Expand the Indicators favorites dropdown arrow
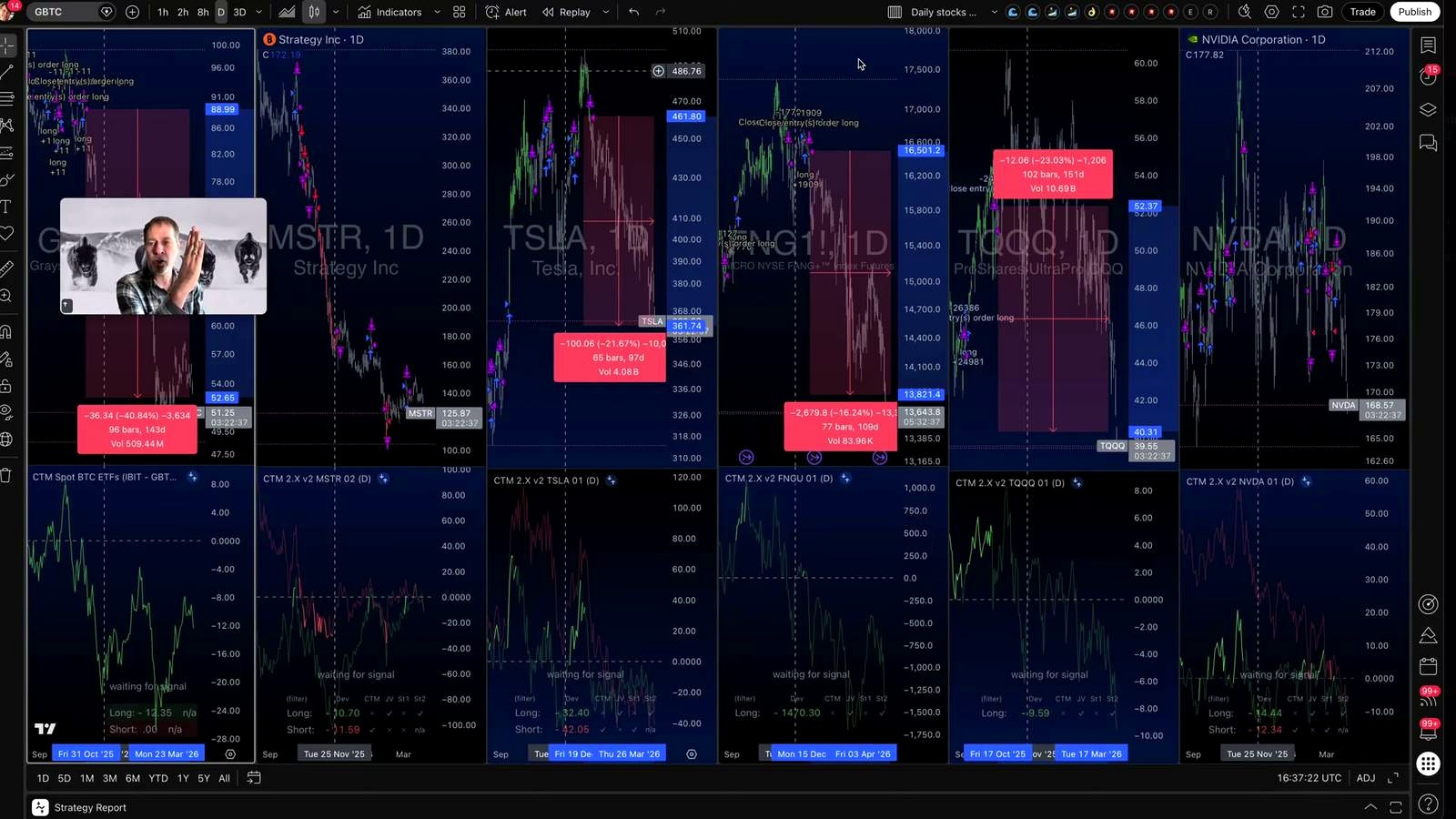 tap(437, 12)
